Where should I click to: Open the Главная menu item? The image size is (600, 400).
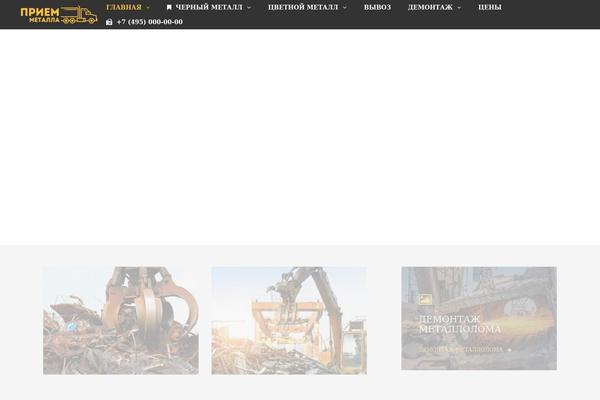[x=124, y=7]
